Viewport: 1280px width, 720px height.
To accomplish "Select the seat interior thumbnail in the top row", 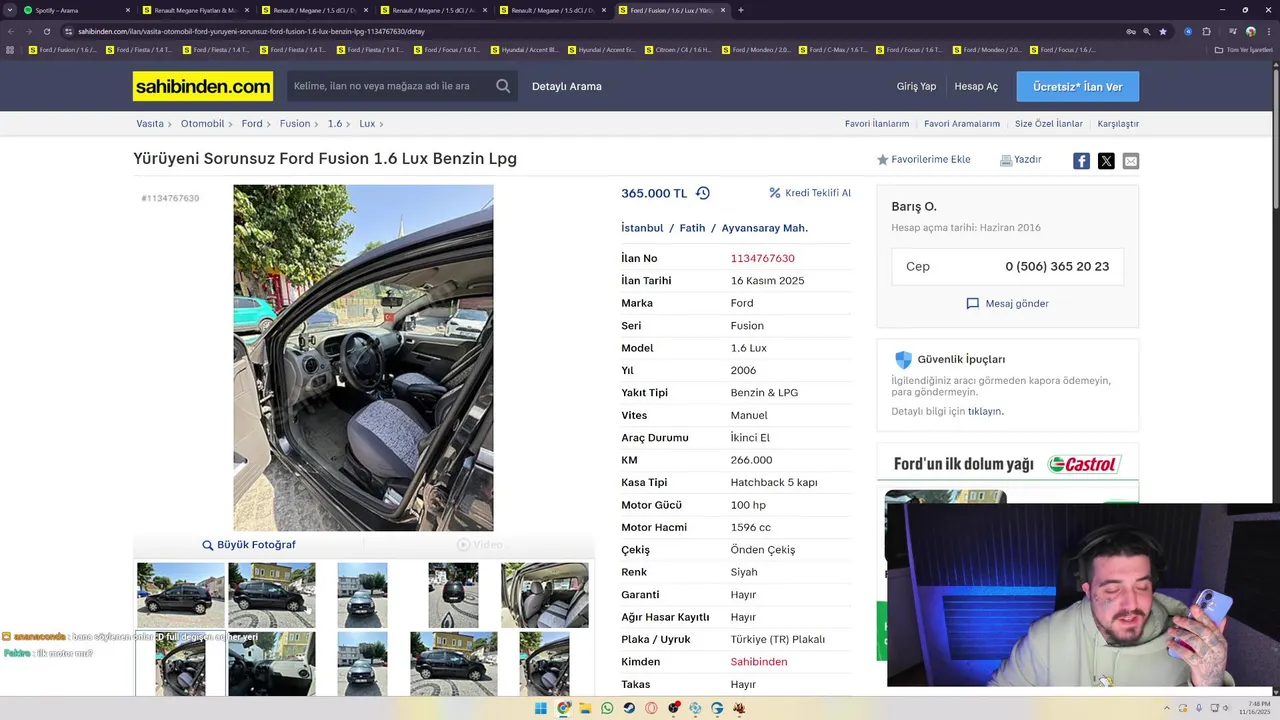I will (545, 595).
